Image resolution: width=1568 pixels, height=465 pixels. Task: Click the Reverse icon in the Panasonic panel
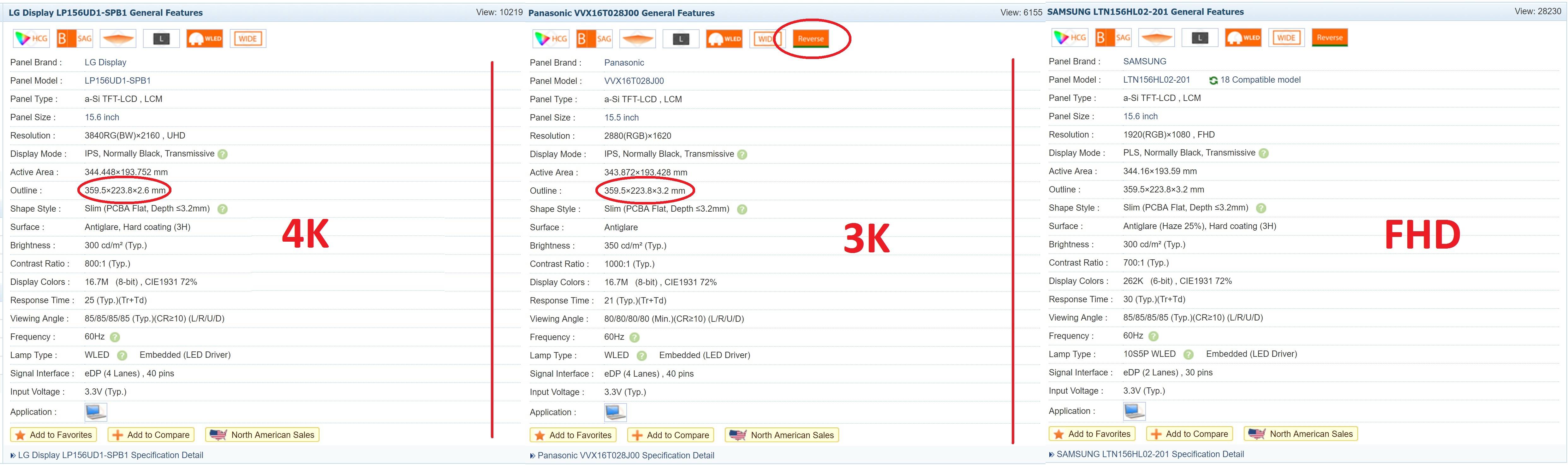pos(811,39)
